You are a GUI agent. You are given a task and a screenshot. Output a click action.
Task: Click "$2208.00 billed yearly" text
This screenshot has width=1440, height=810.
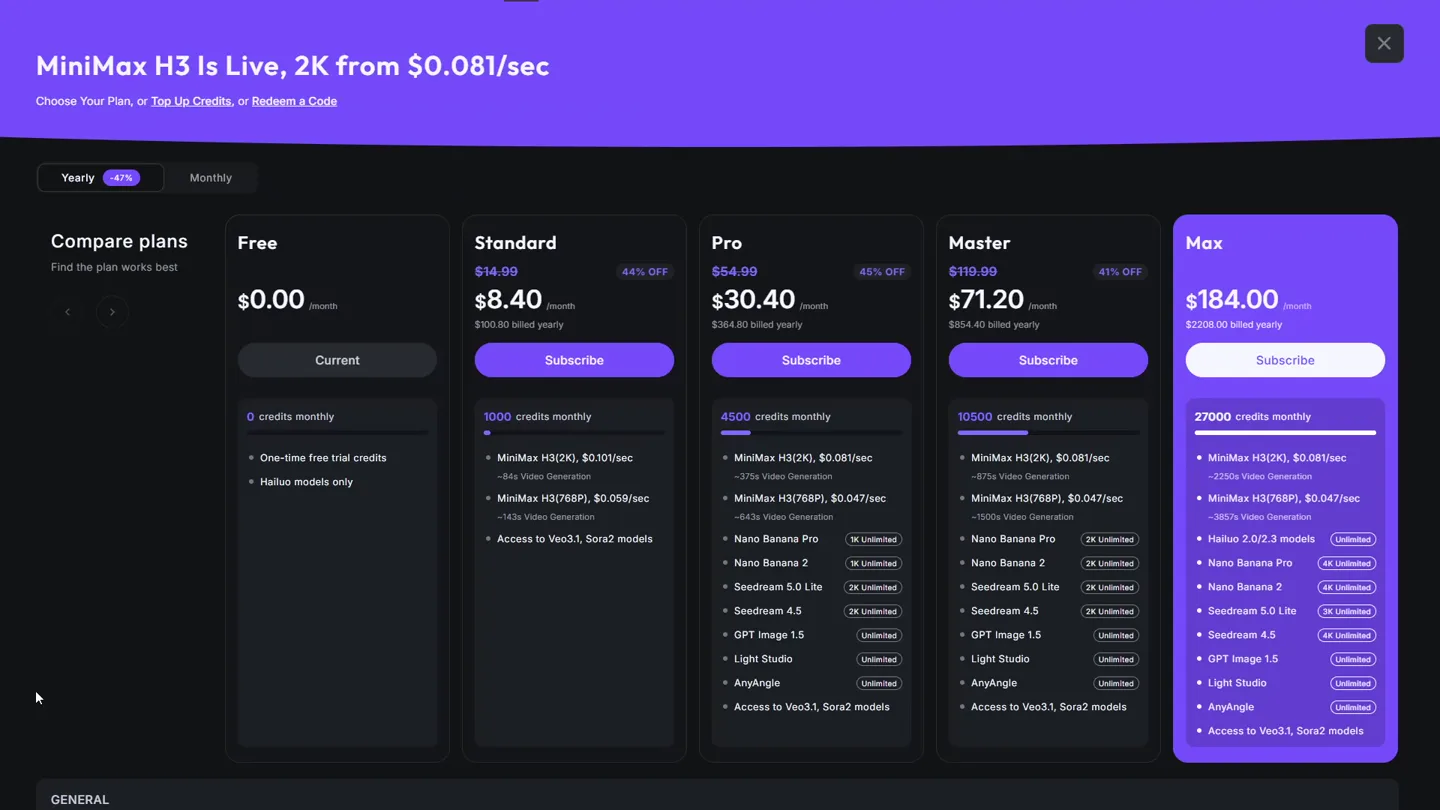[1234, 325]
